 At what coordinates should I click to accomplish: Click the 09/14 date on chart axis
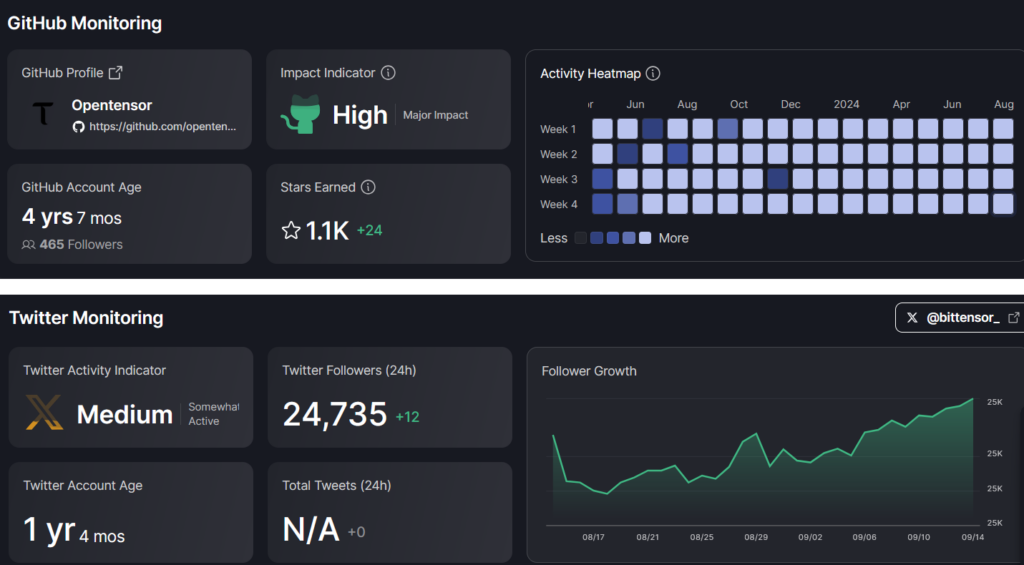tap(973, 538)
